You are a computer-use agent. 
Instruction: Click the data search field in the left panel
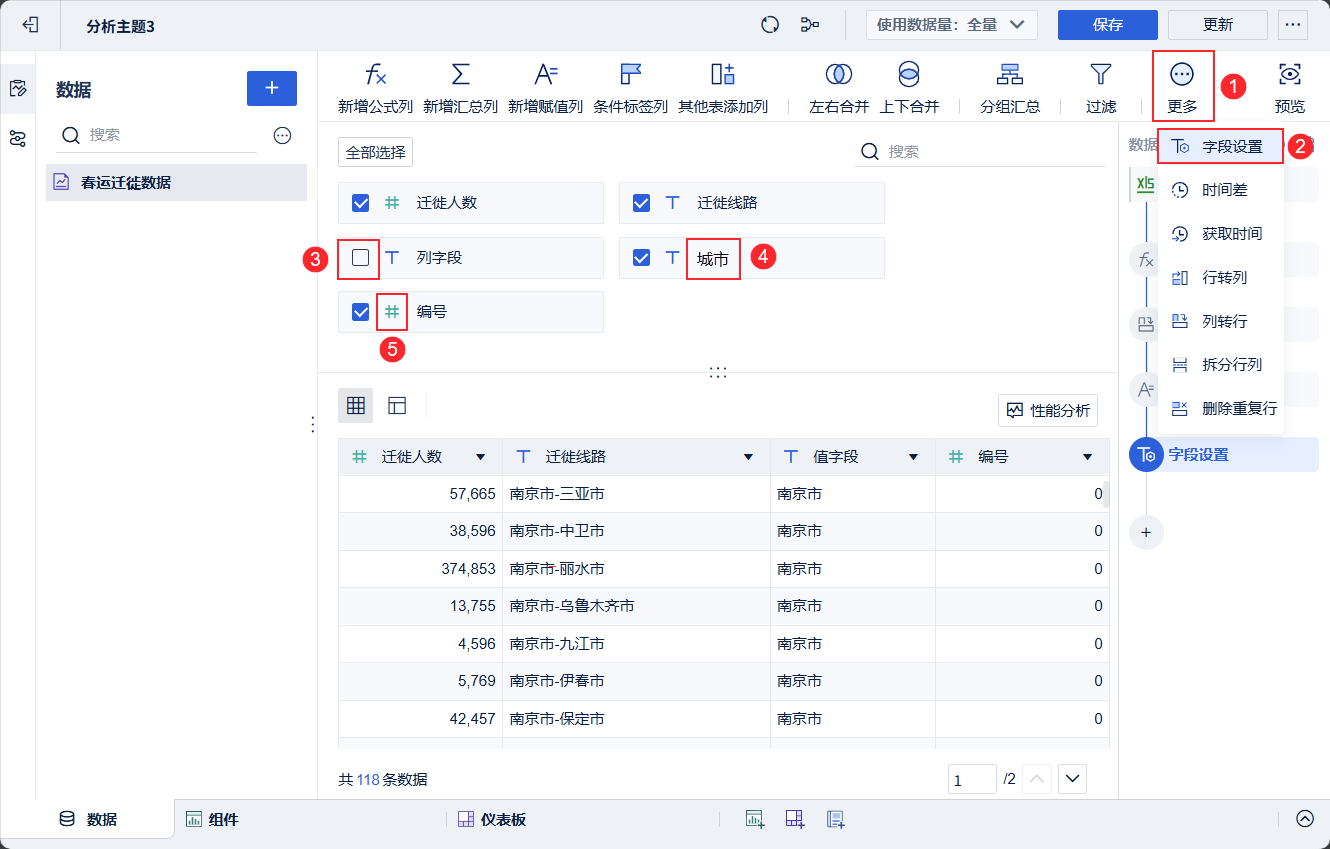coord(158,135)
